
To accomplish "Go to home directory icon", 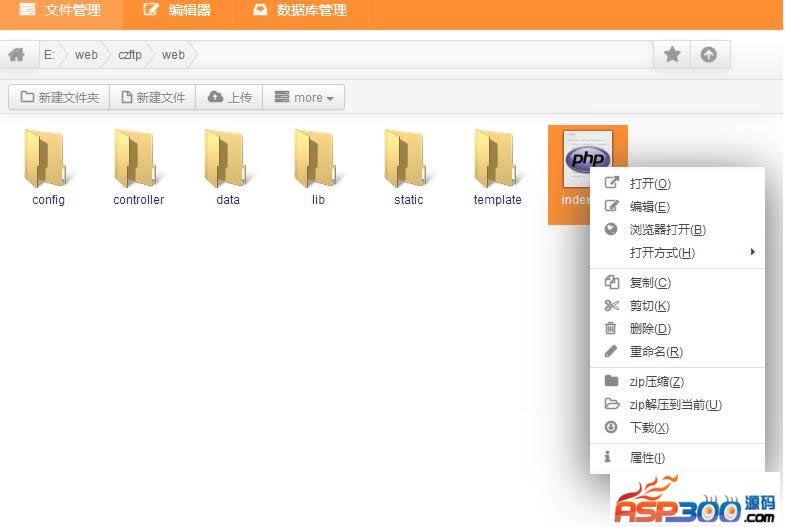I will [17, 55].
